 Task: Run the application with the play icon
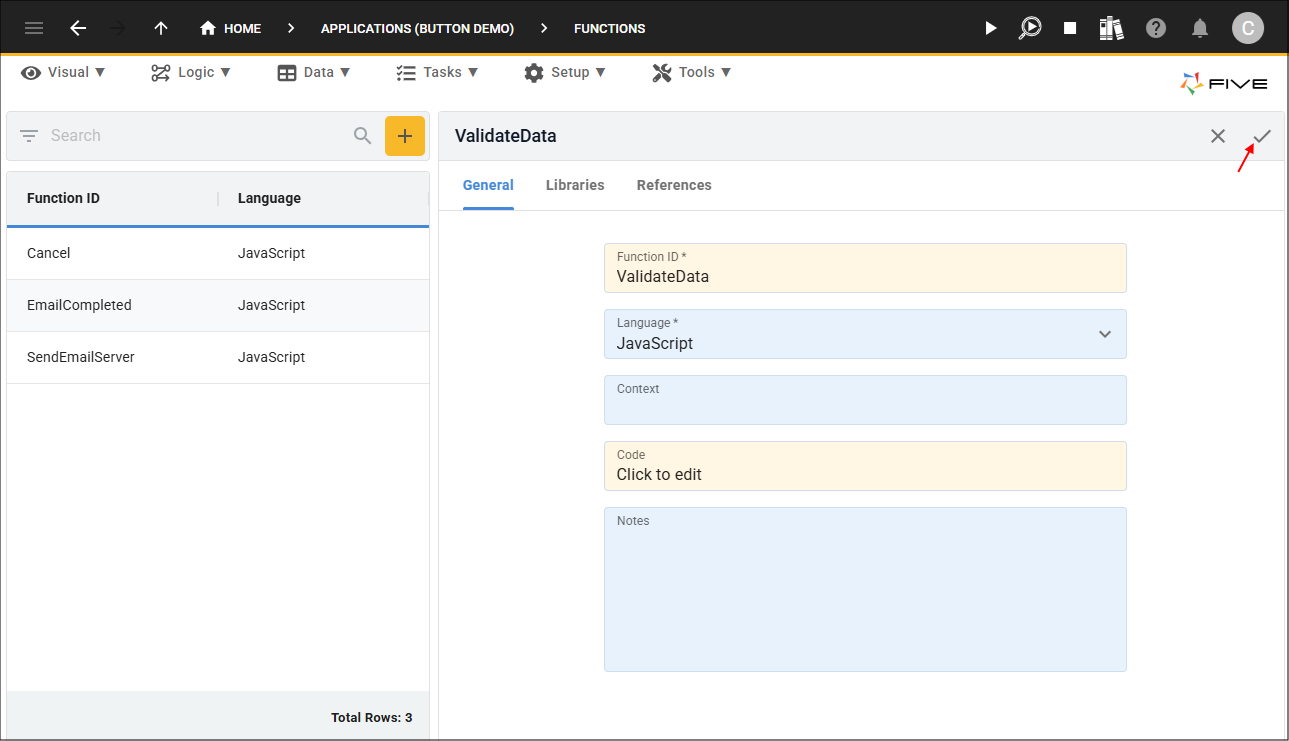[990, 28]
